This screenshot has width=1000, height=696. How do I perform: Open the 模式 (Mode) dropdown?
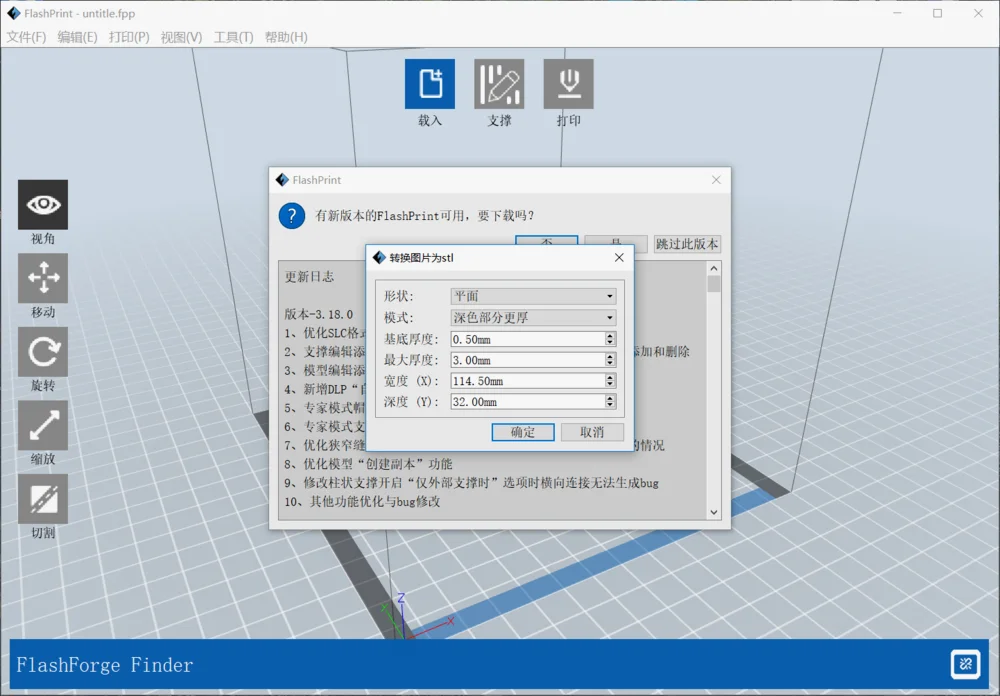click(x=533, y=317)
